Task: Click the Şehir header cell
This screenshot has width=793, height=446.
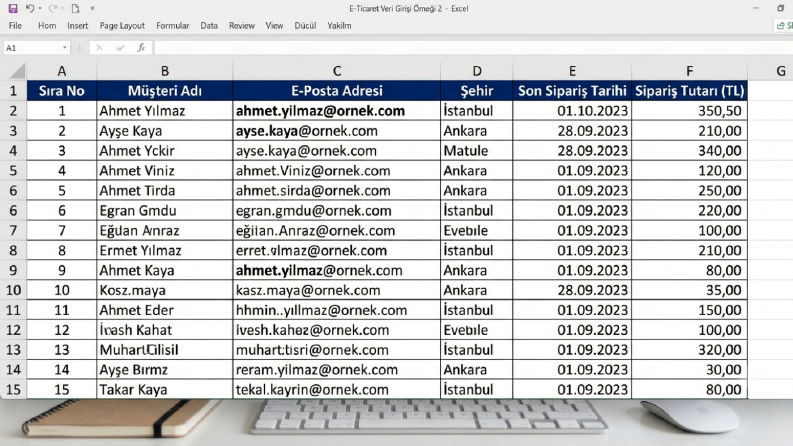Action: (x=476, y=91)
